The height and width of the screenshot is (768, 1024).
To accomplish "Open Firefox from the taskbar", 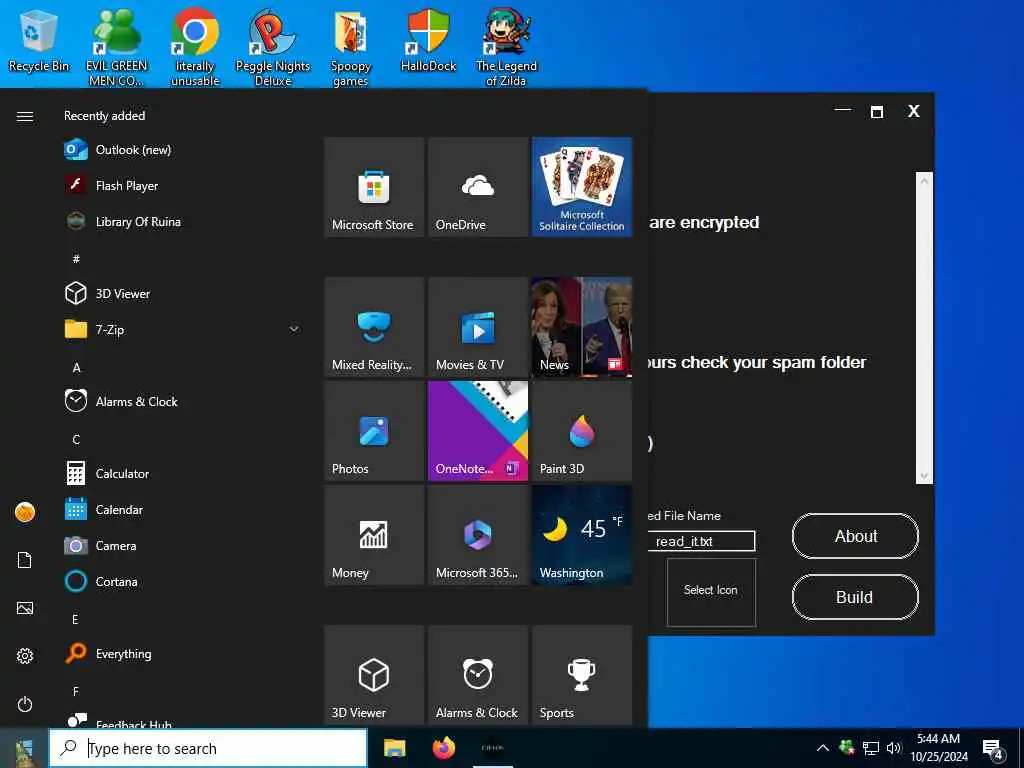I will [444, 748].
